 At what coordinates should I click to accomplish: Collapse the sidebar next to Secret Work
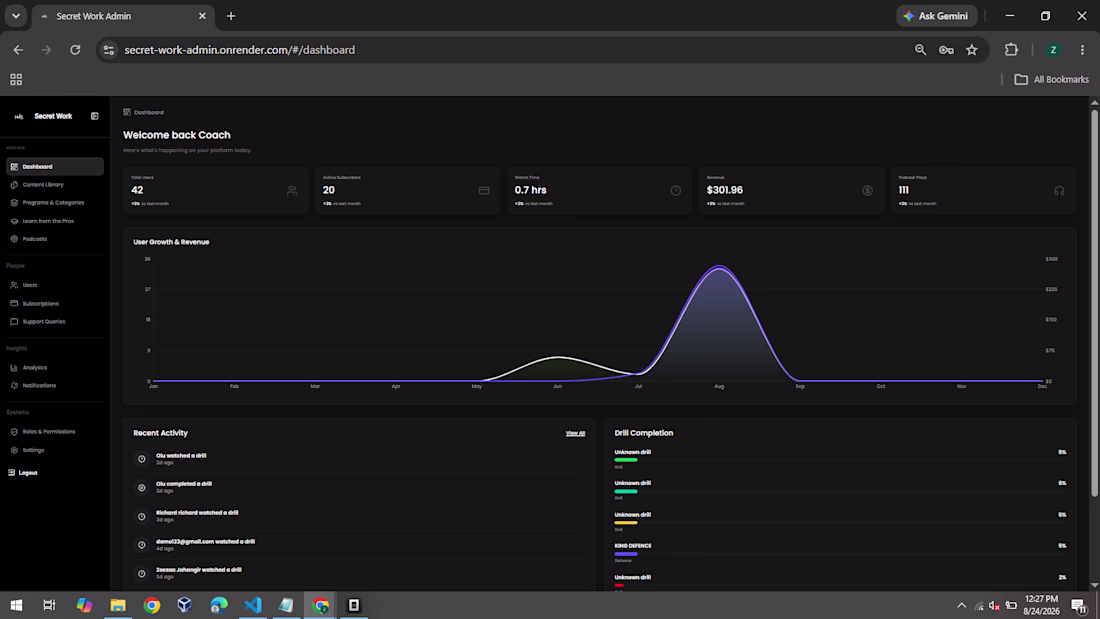click(95, 117)
